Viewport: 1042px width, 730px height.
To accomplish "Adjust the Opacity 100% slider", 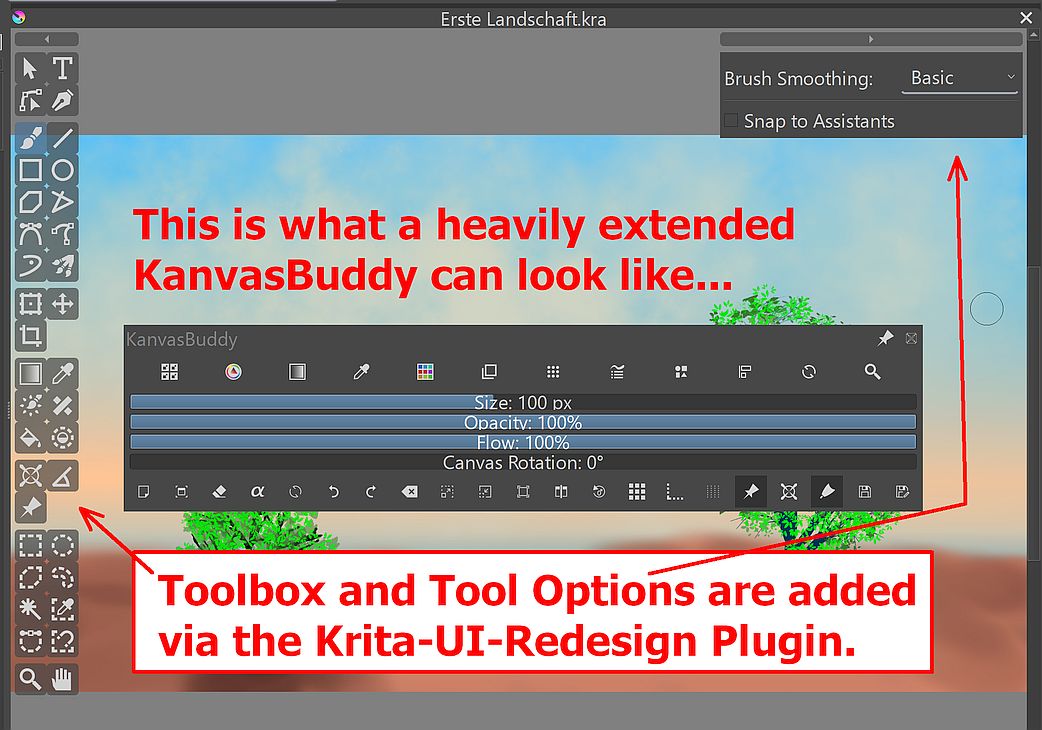I will (523, 422).
